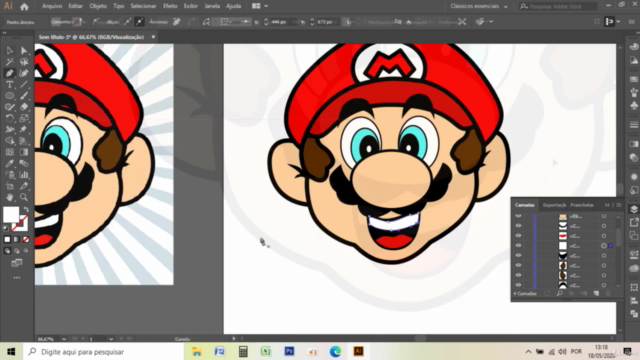This screenshot has width=640, height=360.
Task: Select the Hand tool
Action: click(x=9, y=197)
